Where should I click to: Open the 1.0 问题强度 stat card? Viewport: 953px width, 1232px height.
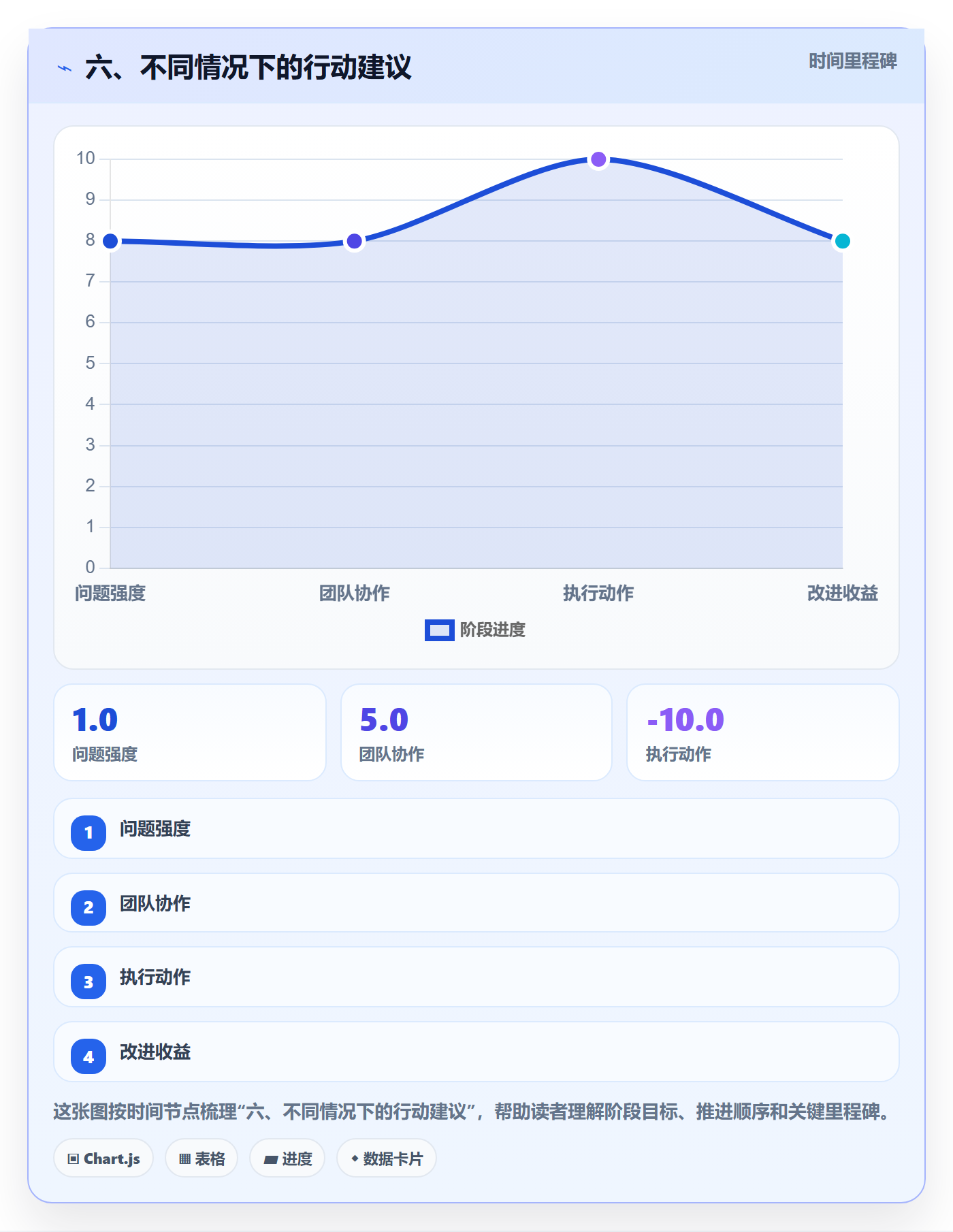[190, 732]
